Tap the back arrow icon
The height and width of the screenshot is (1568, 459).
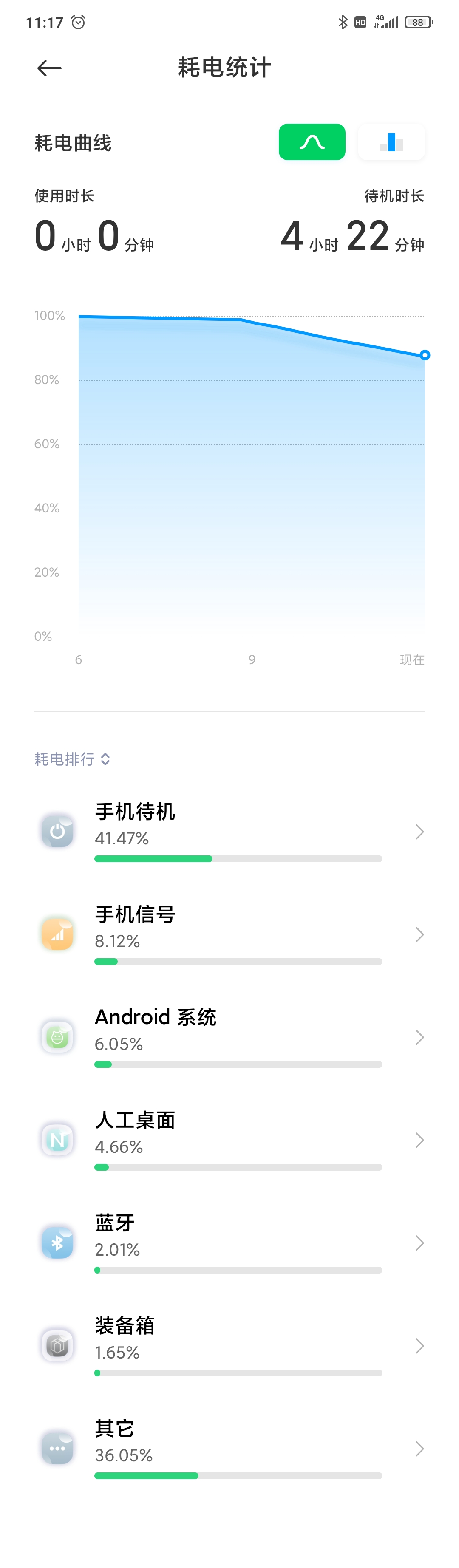pos(49,68)
